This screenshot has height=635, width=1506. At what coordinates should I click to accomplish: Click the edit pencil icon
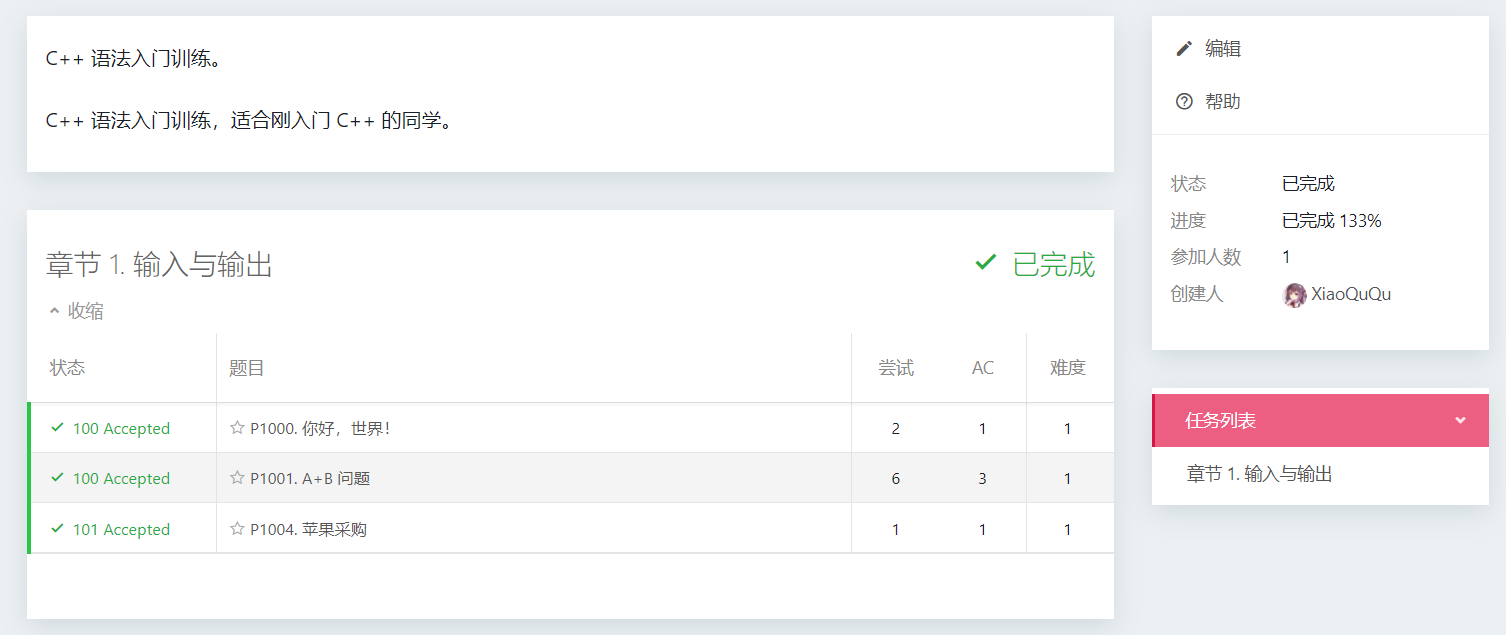coord(1186,47)
